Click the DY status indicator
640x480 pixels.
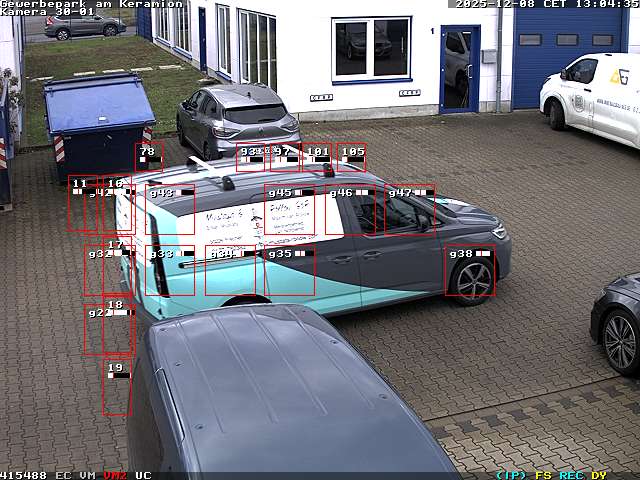(598, 475)
